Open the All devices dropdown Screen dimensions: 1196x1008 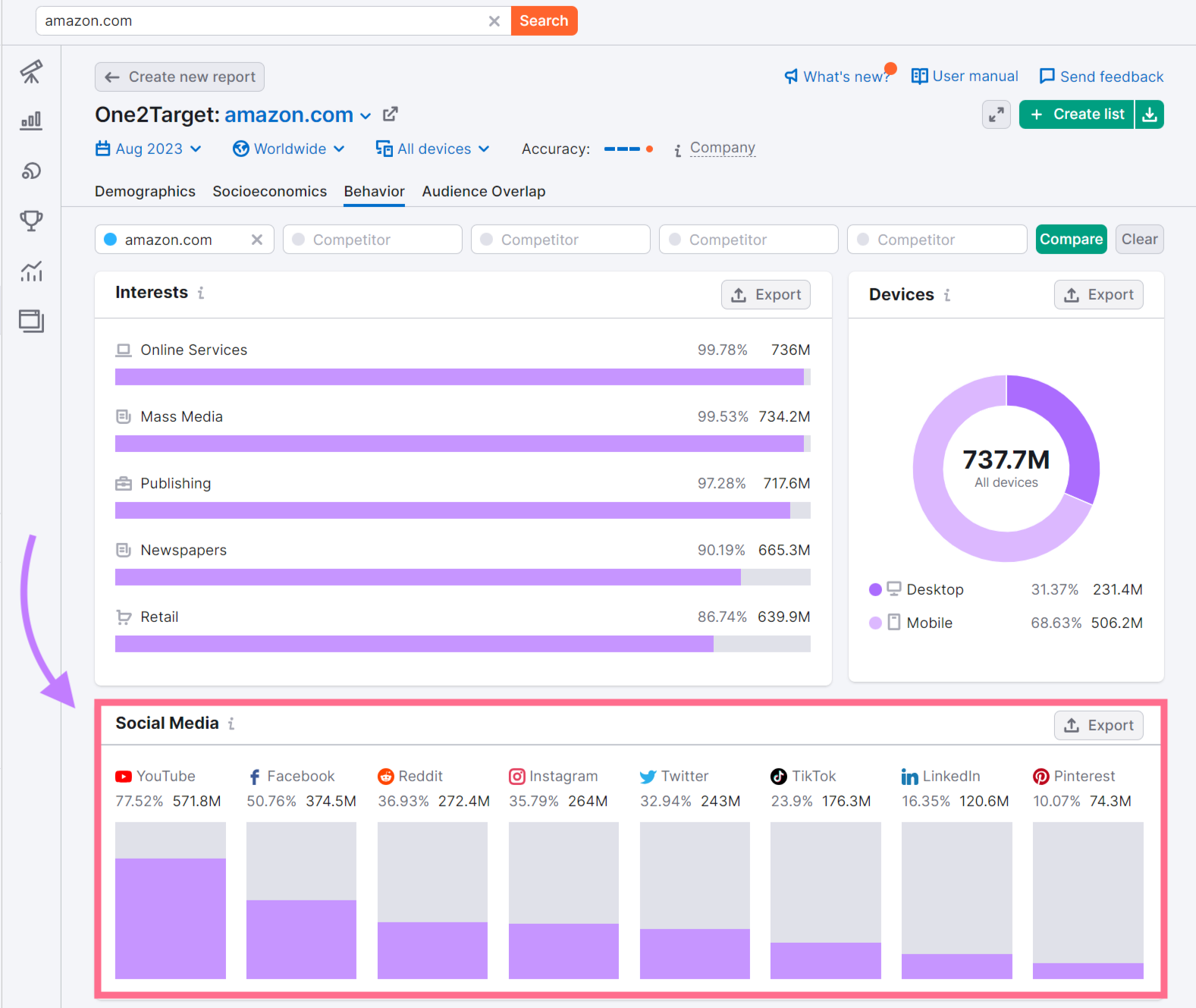(x=433, y=149)
